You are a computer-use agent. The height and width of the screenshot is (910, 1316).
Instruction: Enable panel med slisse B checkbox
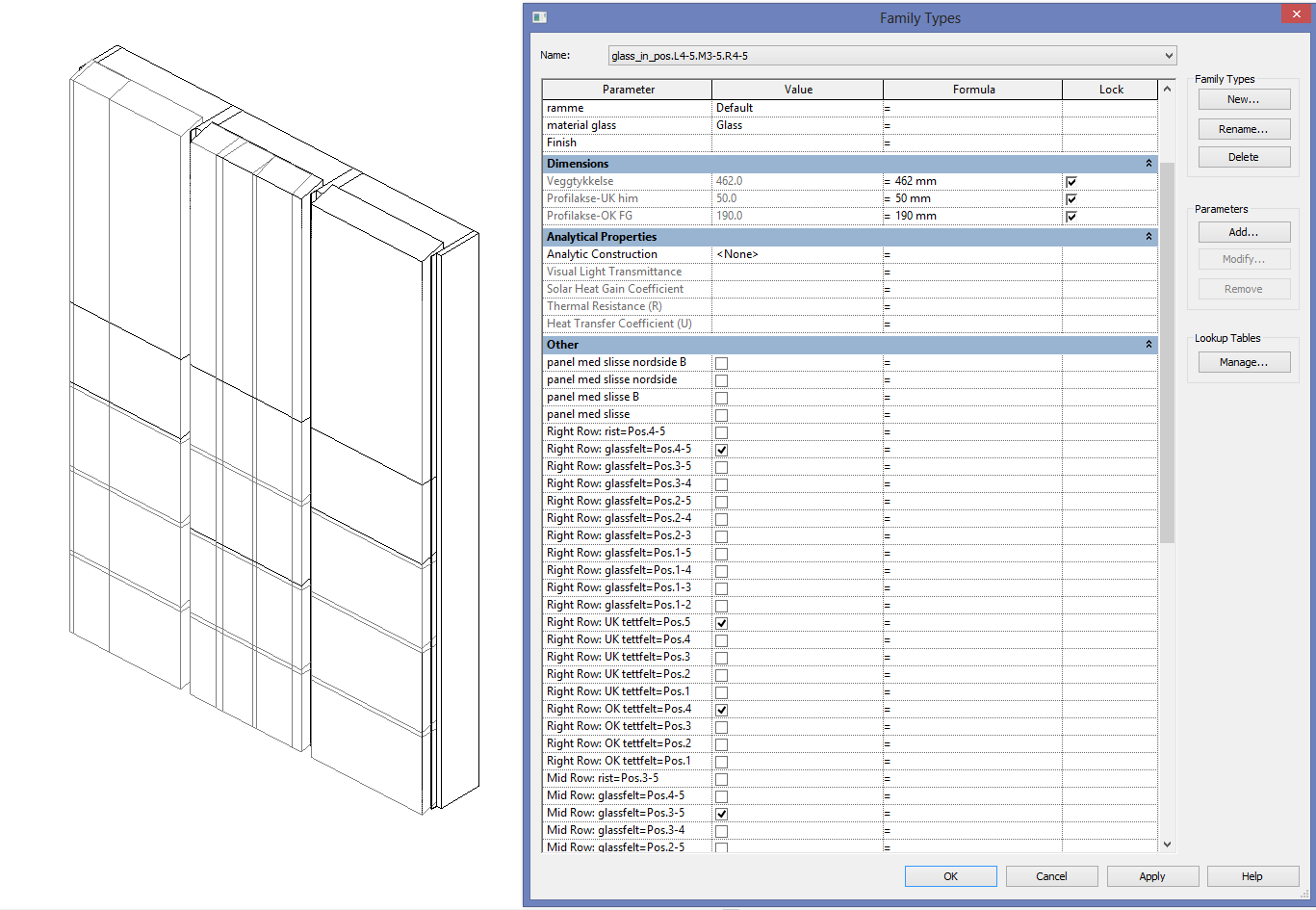coord(721,398)
